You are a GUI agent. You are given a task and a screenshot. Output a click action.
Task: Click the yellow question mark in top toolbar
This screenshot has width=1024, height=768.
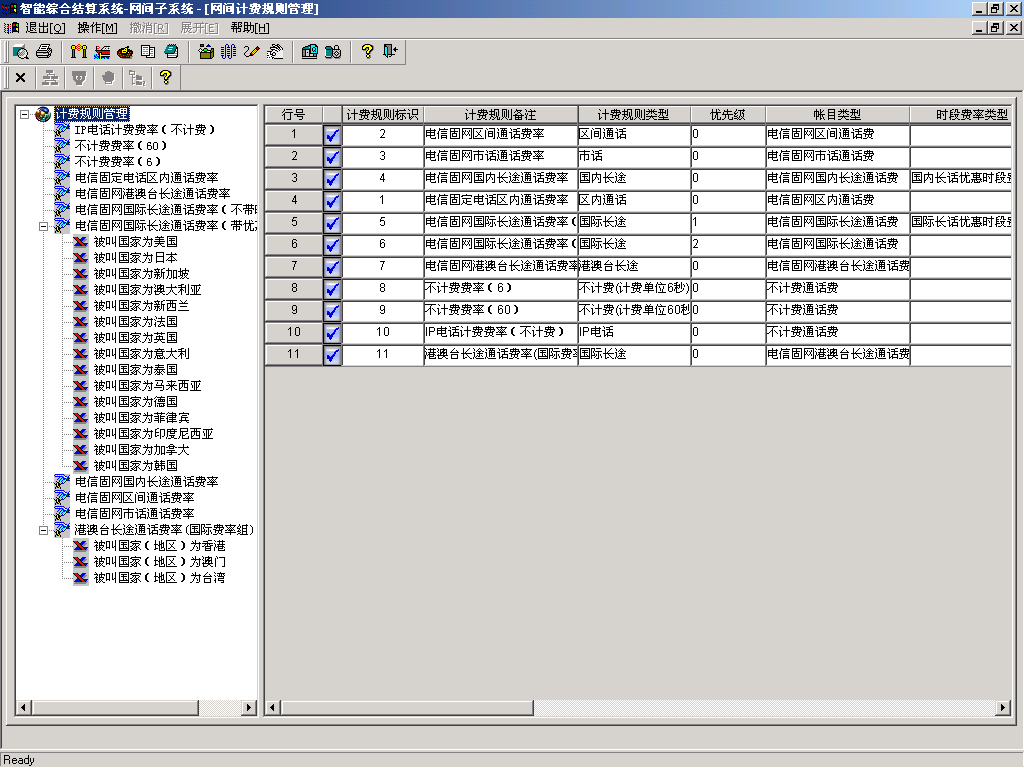pyautogui.click(x=367, y=51)
